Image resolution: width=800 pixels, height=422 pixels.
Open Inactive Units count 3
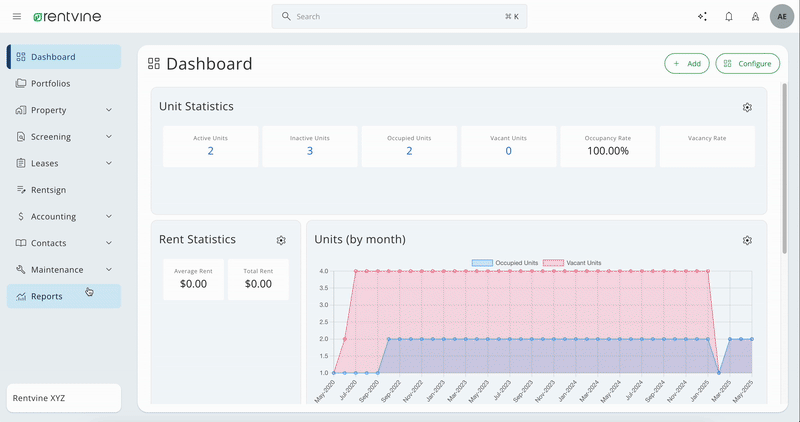coord(310,151)
